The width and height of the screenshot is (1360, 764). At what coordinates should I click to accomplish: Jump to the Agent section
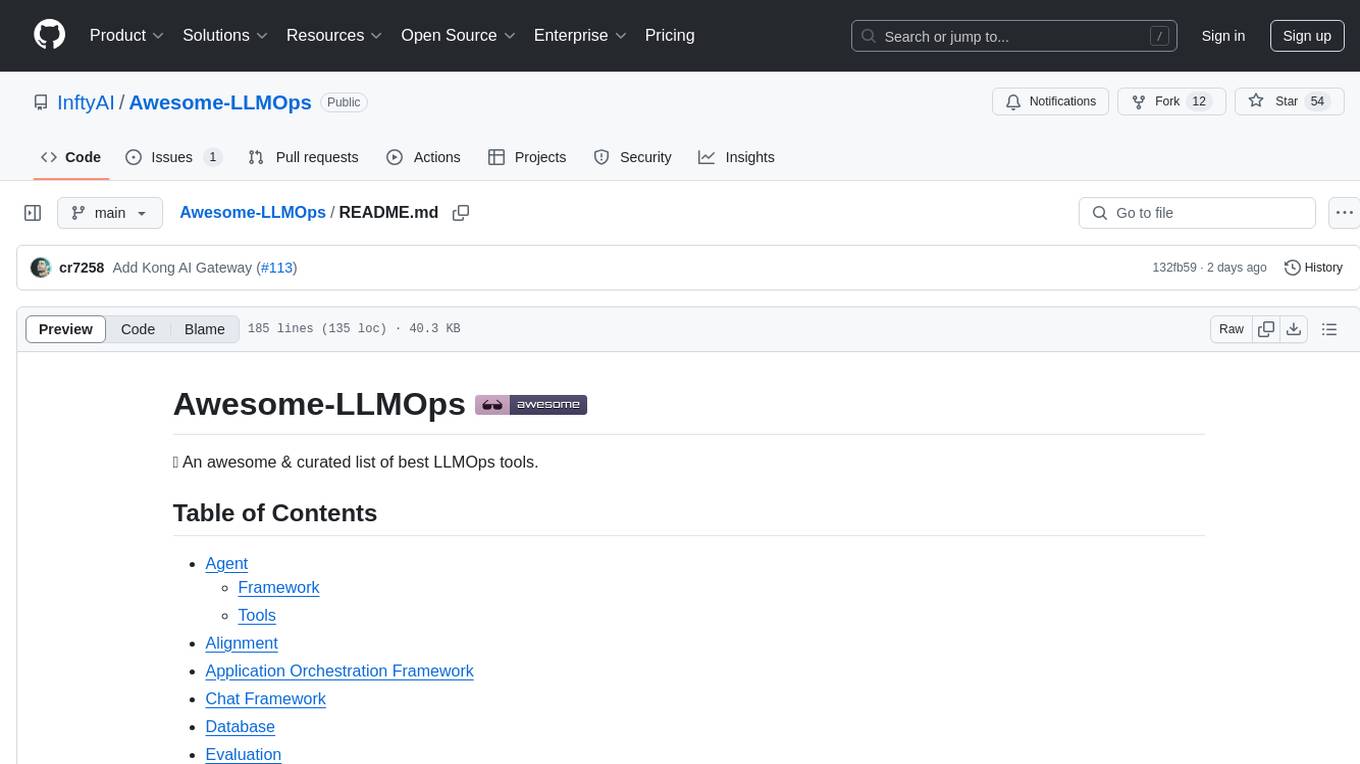pyautogui.click(x=226, y=563)
